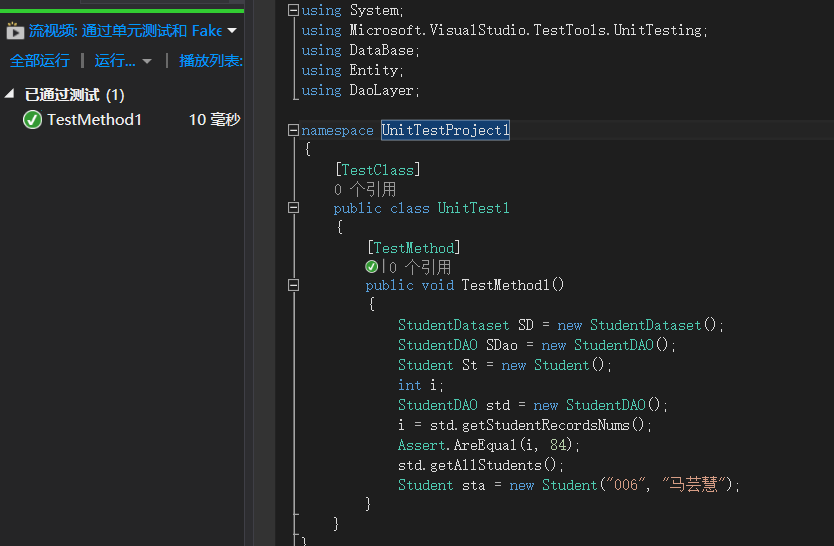Click the 'using Entity;' line
834x546 pixels.
pos(353,70)
